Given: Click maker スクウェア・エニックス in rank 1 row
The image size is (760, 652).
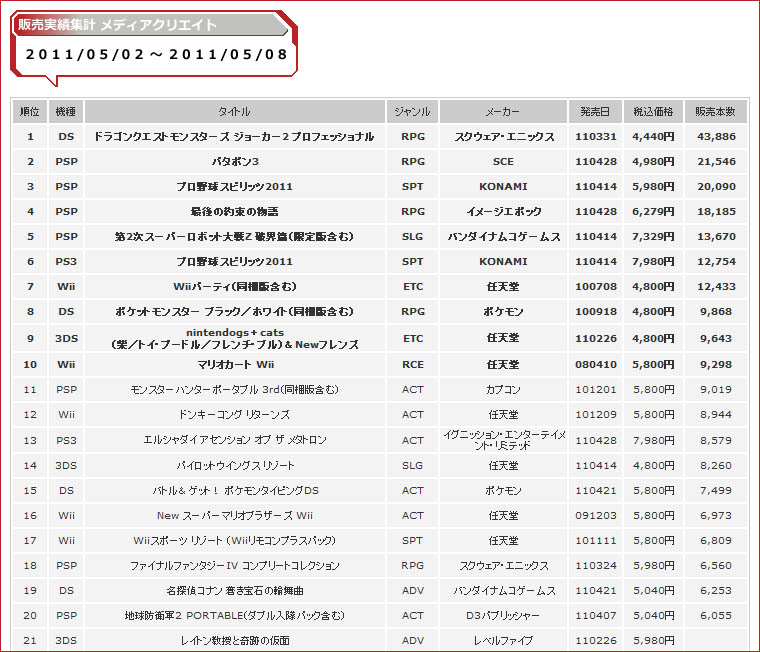Looking at the screenshot, I should click(504, 137).
